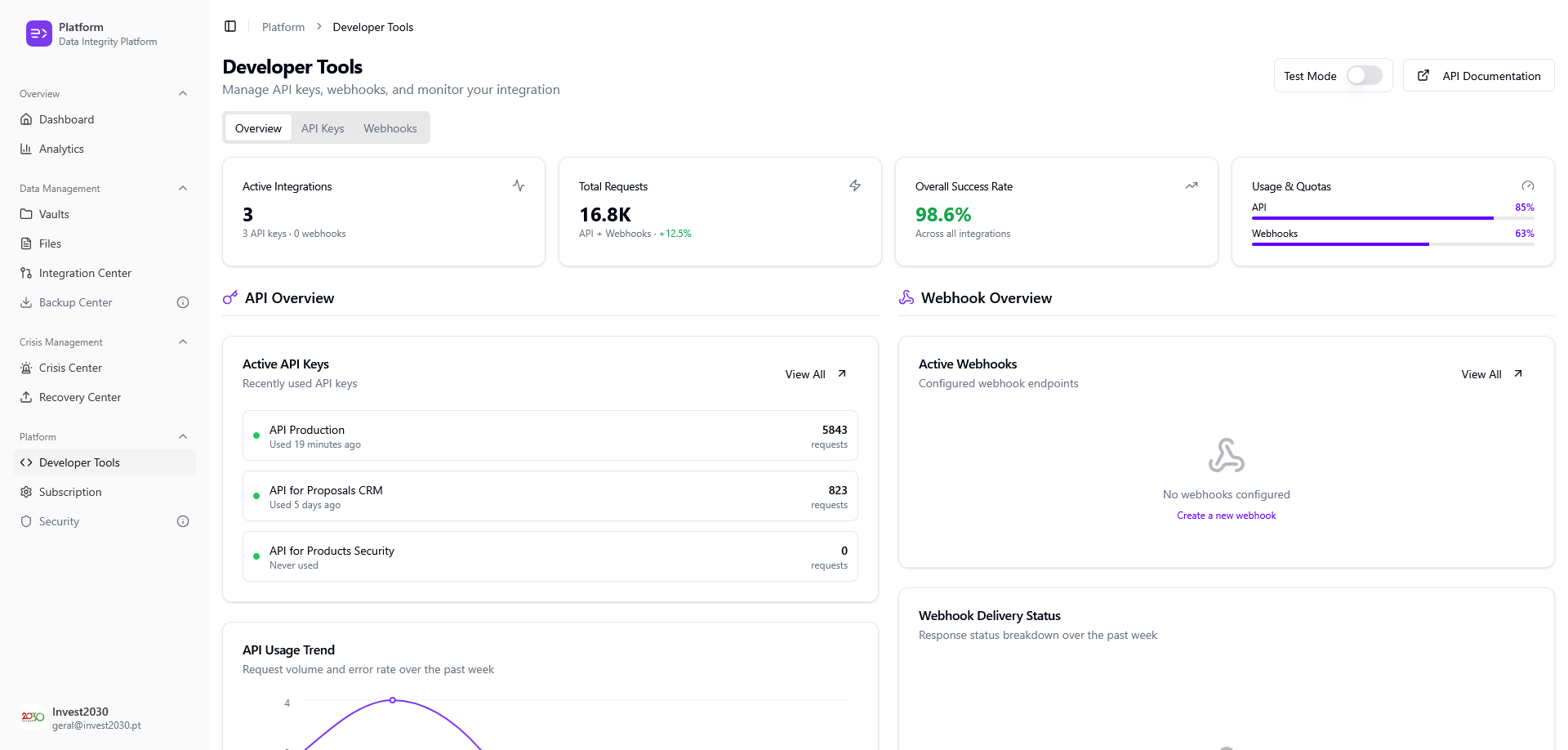Enable Test Mode
Image resolution: width=1568 pixels, height=750 pixels.
1362,75
